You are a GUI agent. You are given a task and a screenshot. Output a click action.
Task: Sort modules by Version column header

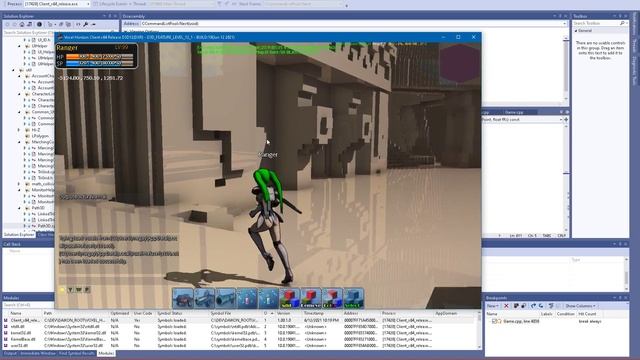(x=283, y=313)
